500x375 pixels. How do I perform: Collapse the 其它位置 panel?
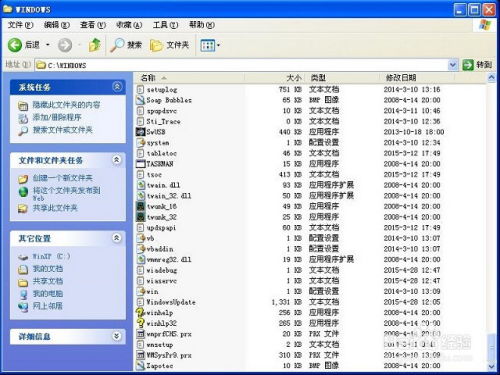click(117, 238)
